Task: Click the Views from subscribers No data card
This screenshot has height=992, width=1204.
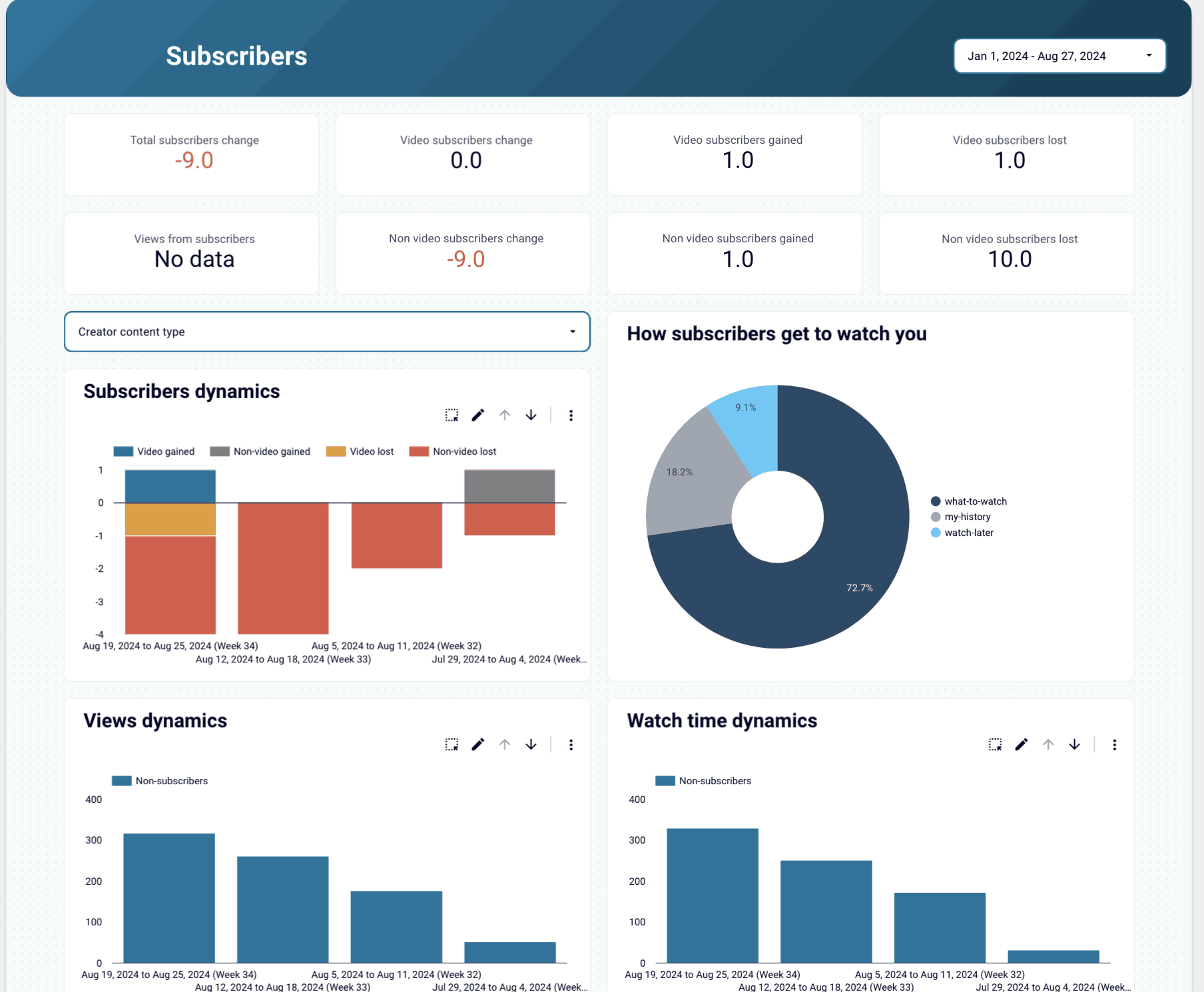Action: click(191, 253)
